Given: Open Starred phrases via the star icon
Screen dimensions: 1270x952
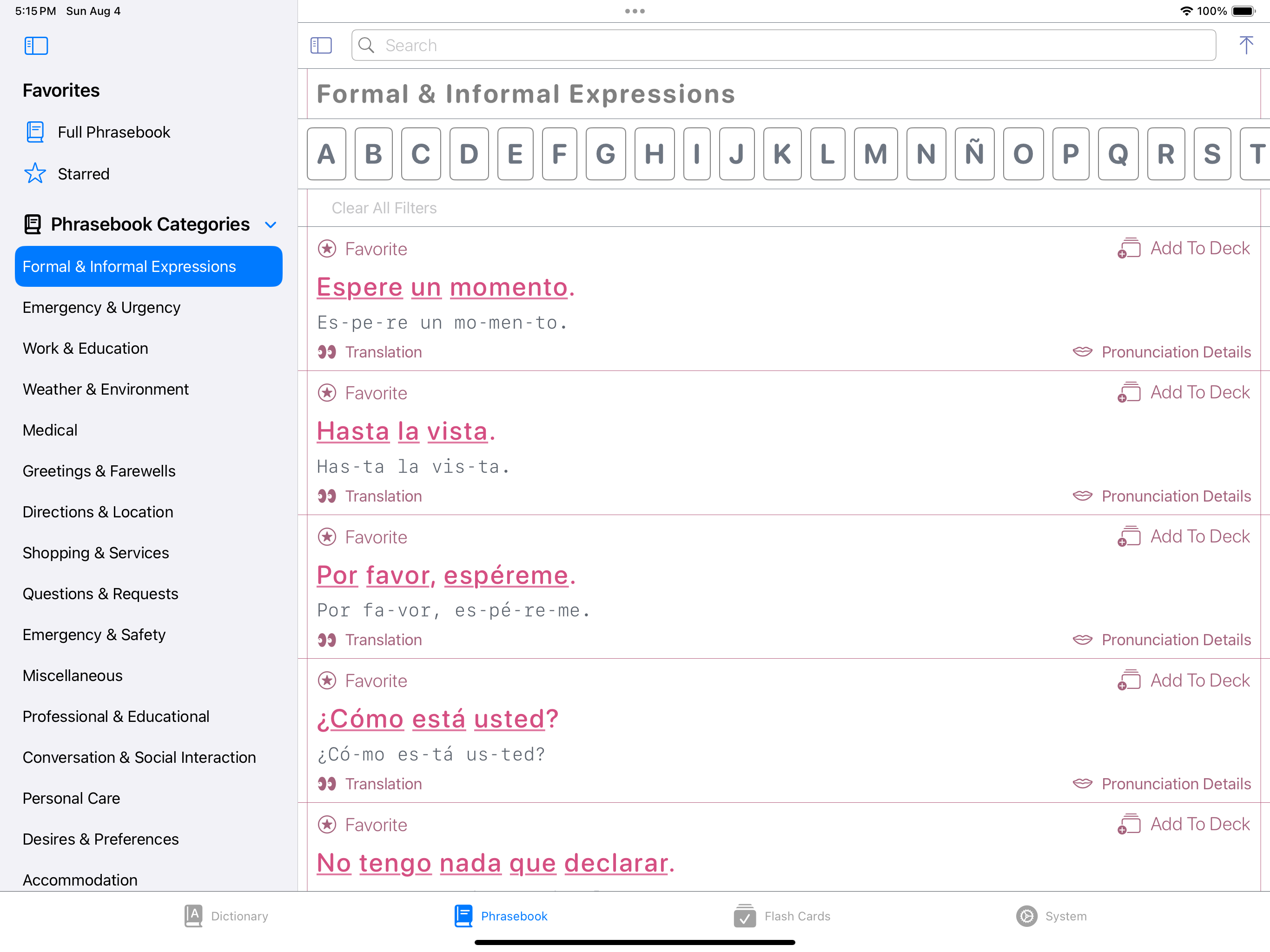Looking at the screenshot, I should pos(83,173).
